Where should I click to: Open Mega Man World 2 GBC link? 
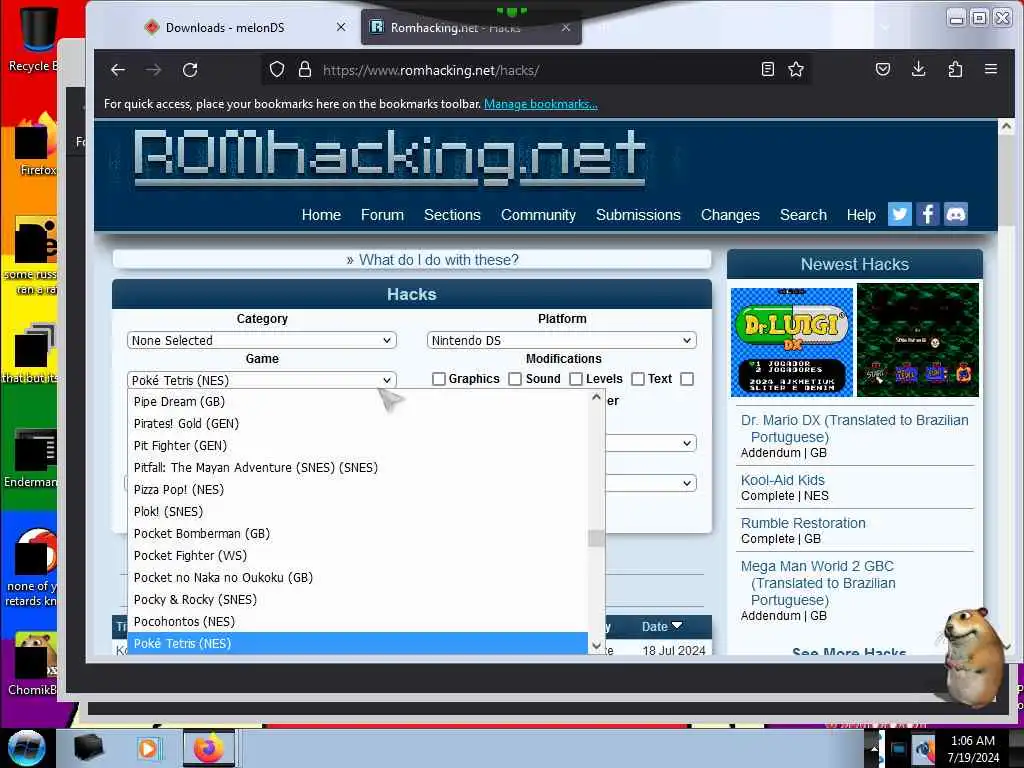[x=818, y=583]
